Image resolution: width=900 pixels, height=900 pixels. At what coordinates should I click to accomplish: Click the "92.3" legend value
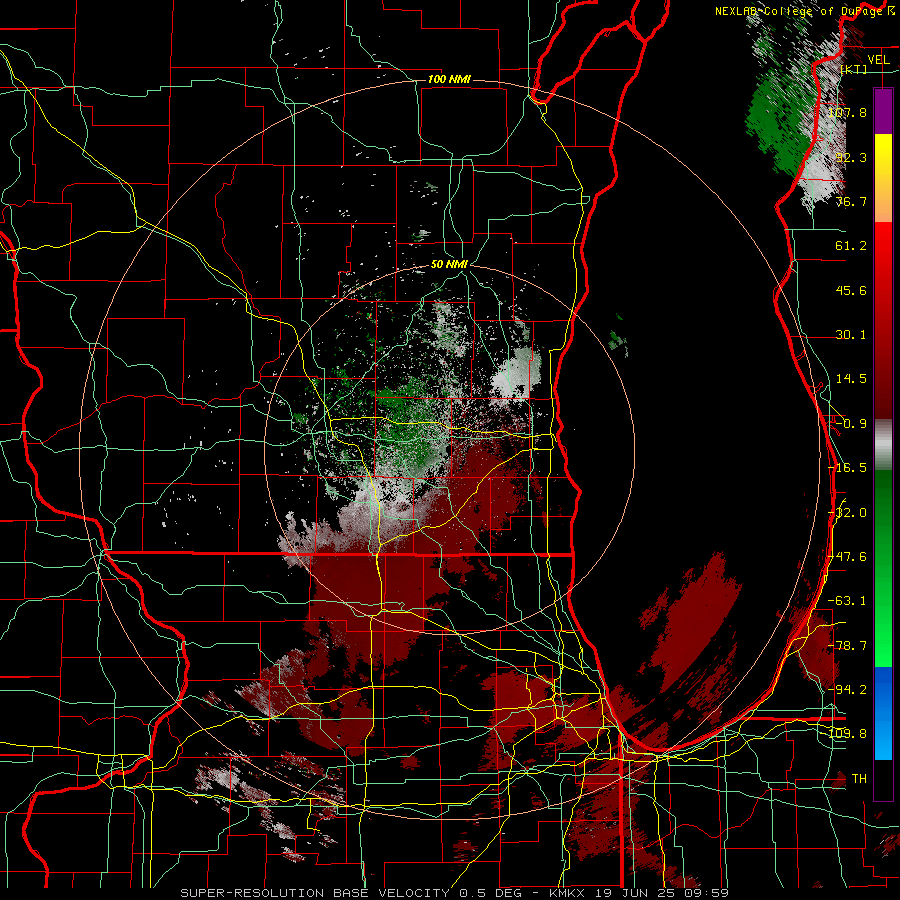point(851,157)
